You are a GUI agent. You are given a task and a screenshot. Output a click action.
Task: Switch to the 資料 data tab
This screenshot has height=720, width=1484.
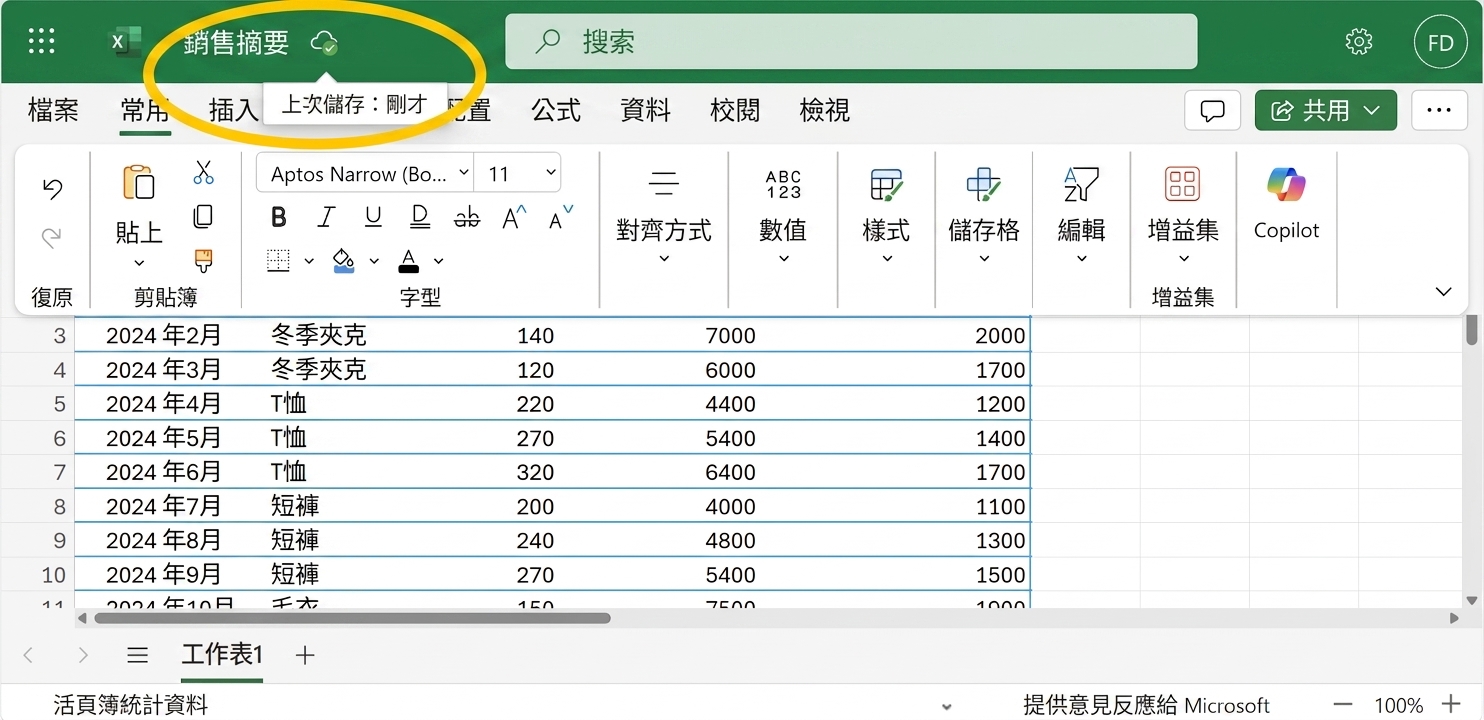pos(646,110)
